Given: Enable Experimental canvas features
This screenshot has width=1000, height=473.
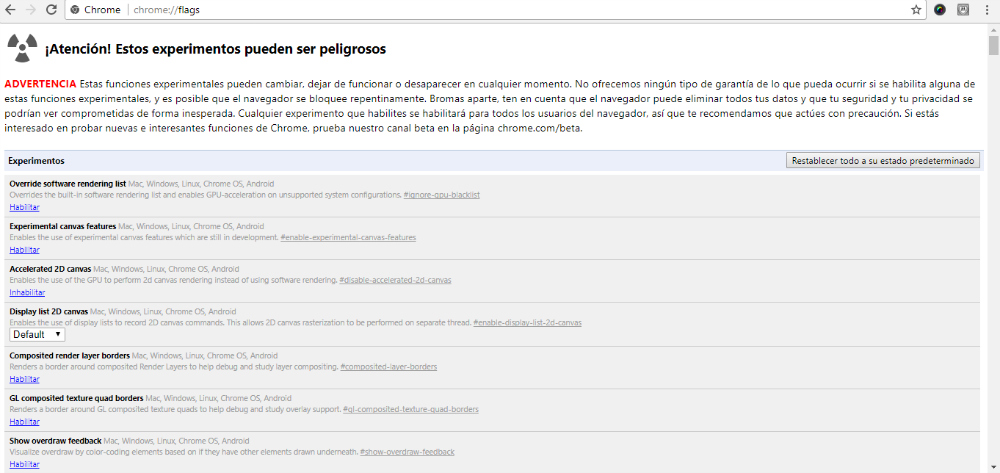Looking at the screenshot, I should click(24, 250).
